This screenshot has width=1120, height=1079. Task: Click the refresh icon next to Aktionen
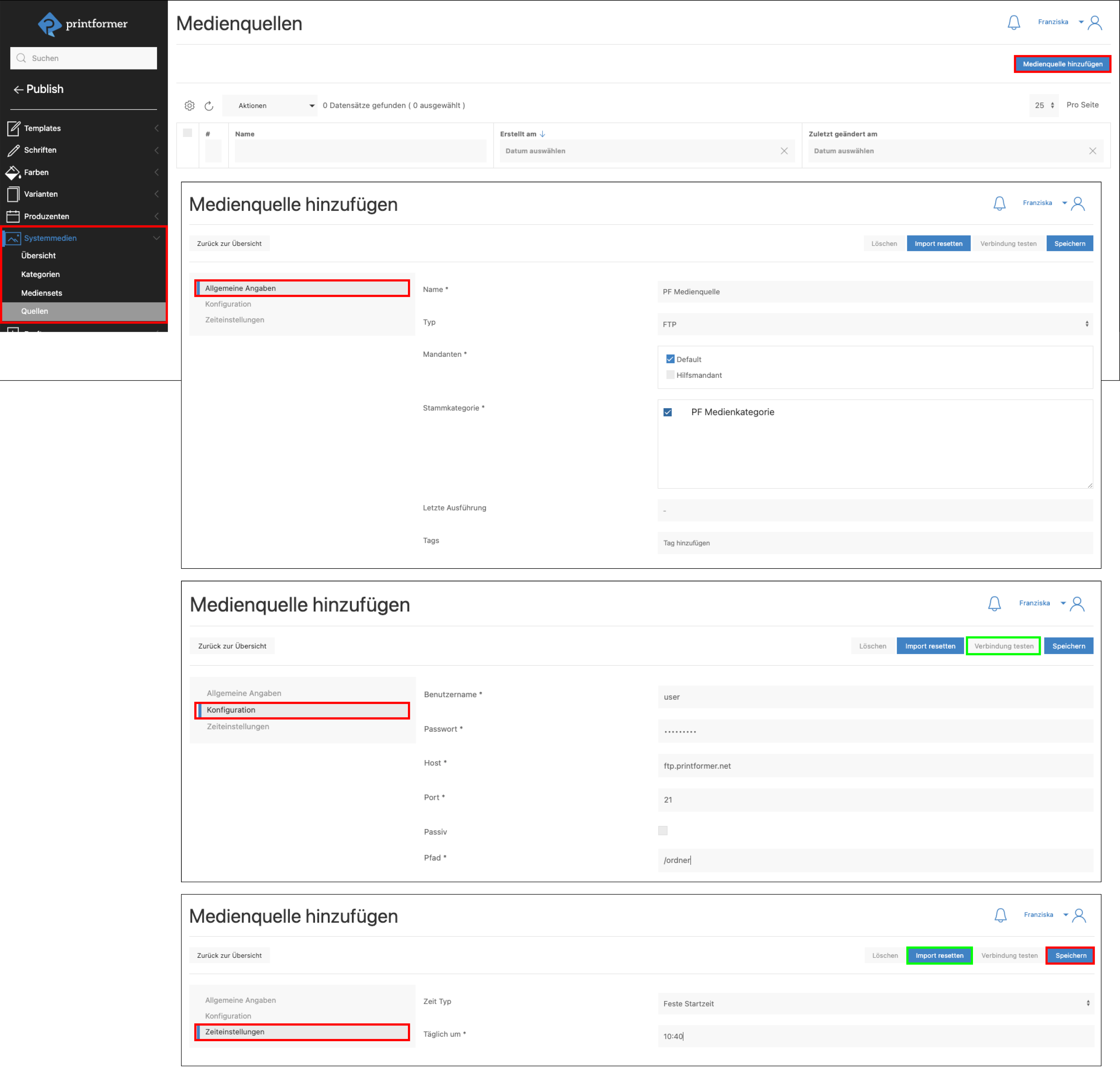(209, 106)
